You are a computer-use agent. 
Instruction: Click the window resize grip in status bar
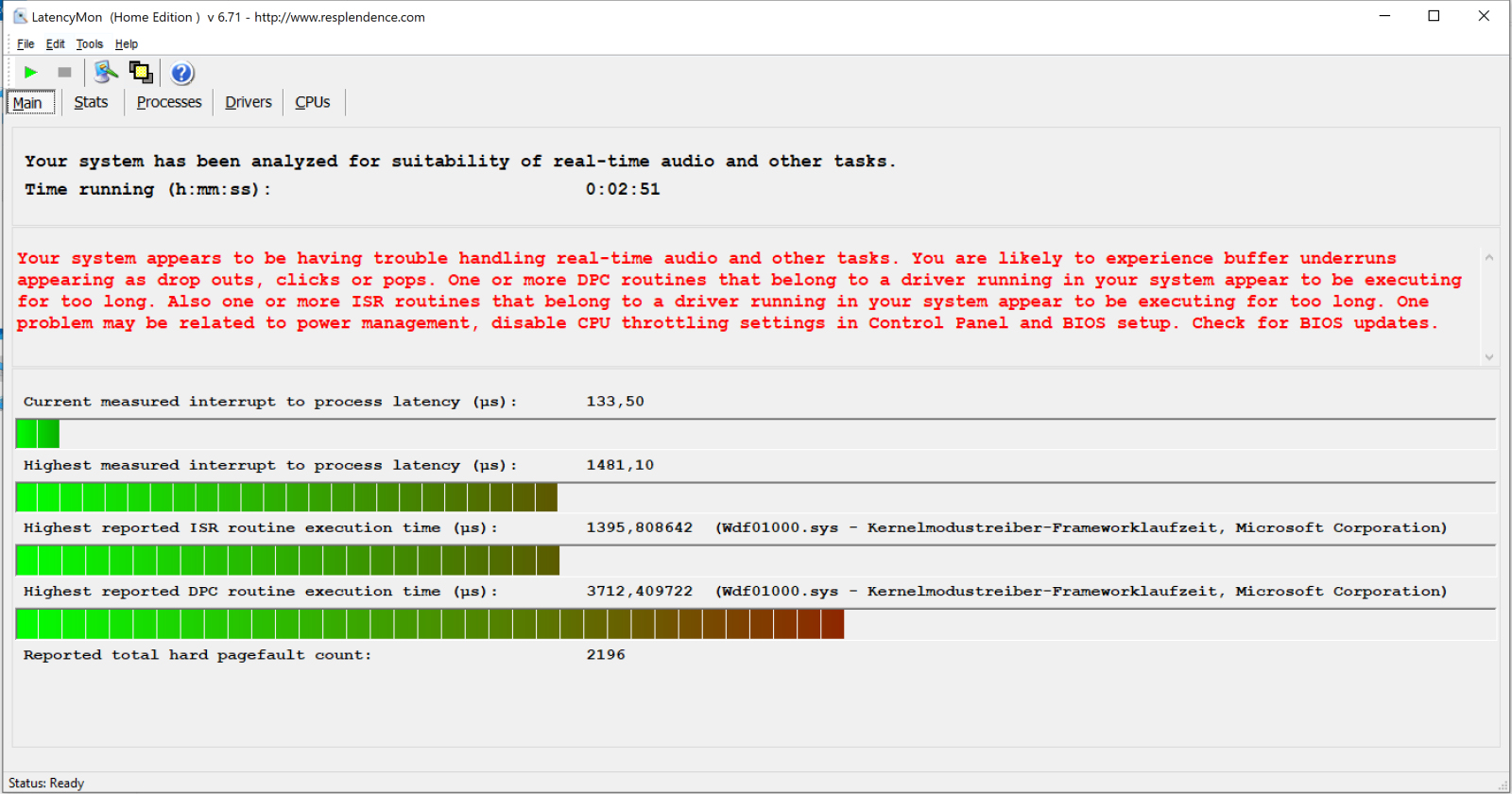tap(1503, 785)
